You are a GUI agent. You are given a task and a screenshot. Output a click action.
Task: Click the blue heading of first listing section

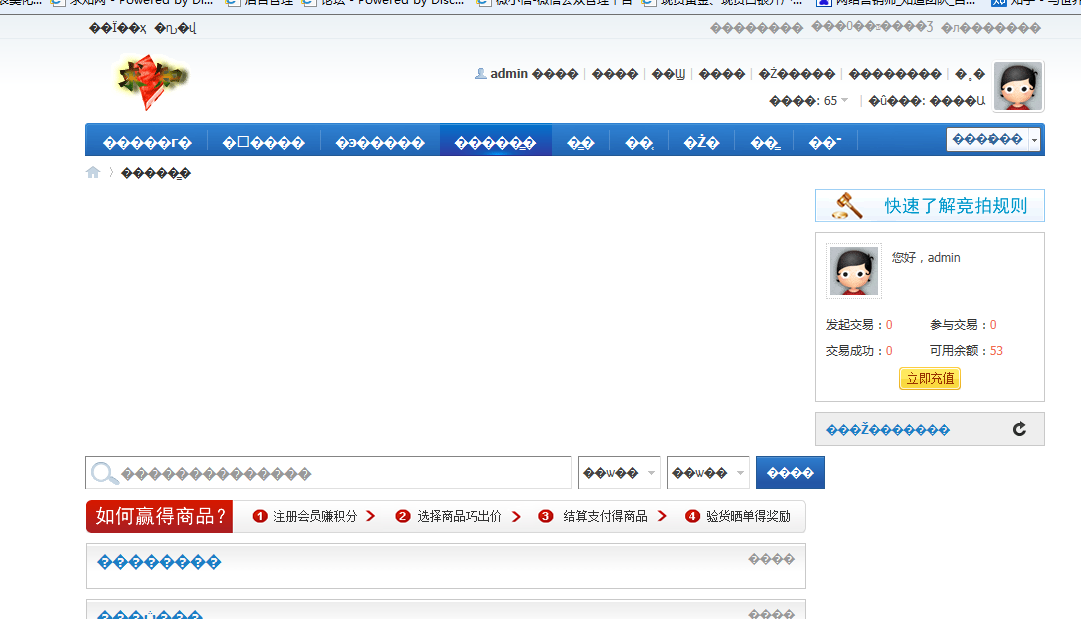pyautogui.click(x=159, y=562)
